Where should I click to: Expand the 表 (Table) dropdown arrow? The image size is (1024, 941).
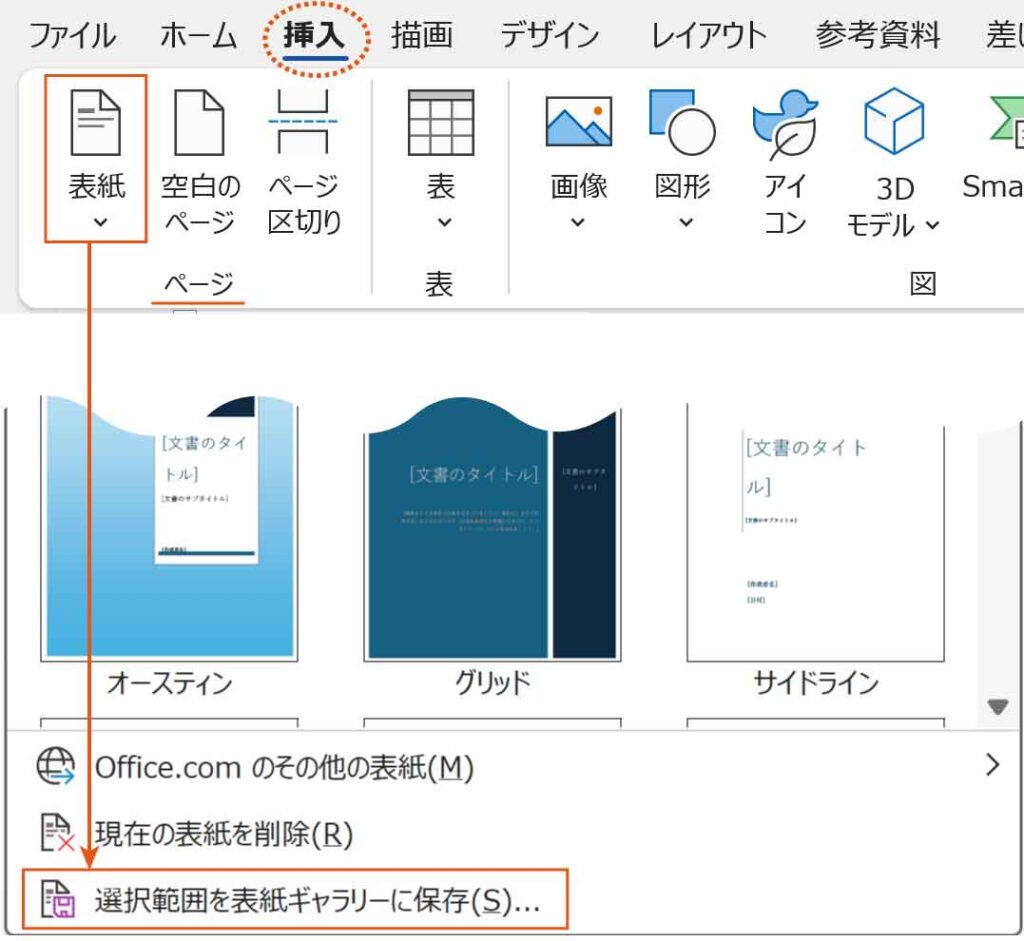click(442, 222)
